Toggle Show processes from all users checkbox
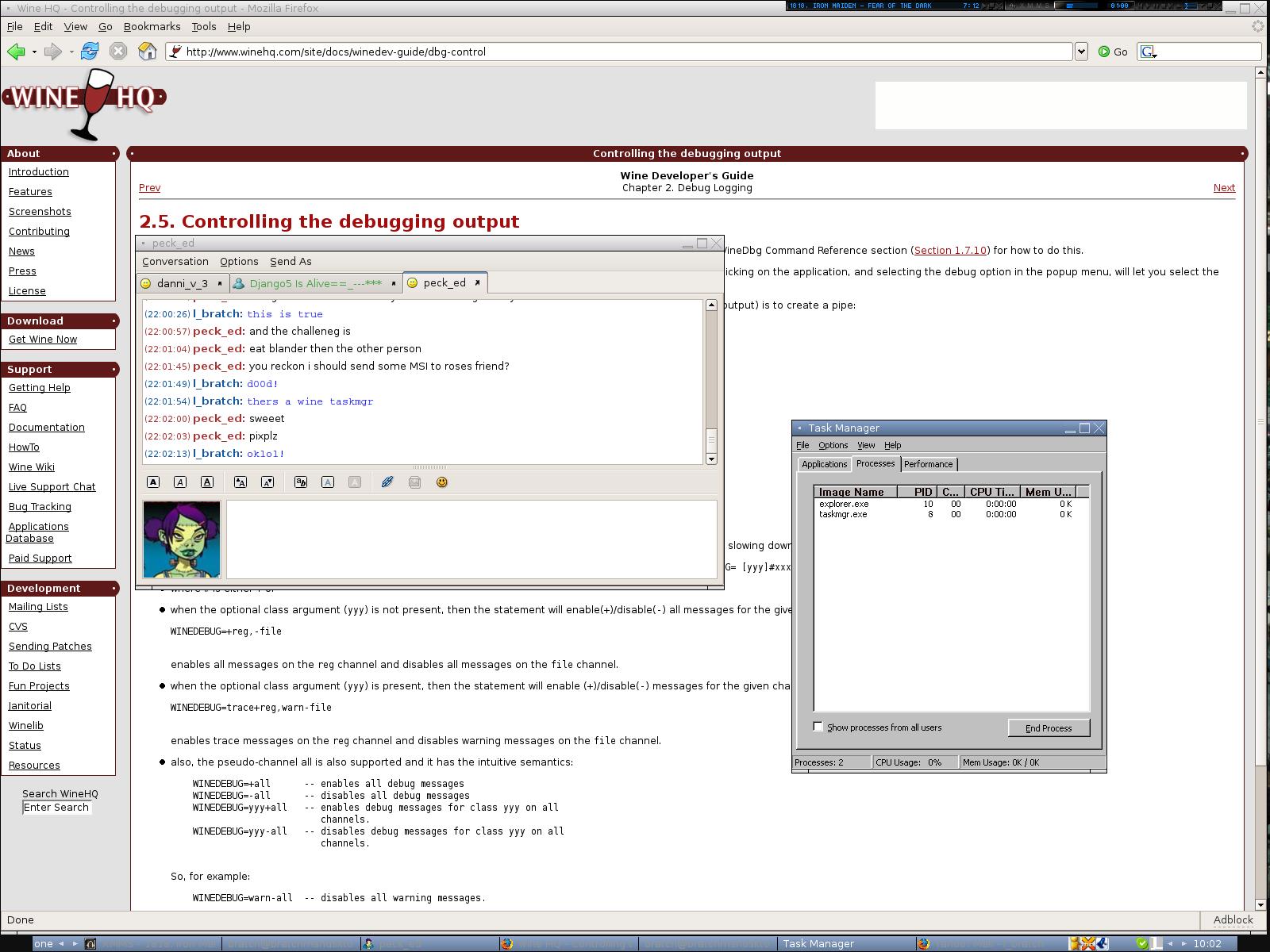This screenshot has width=1270, height=952. tap(818, 727)
